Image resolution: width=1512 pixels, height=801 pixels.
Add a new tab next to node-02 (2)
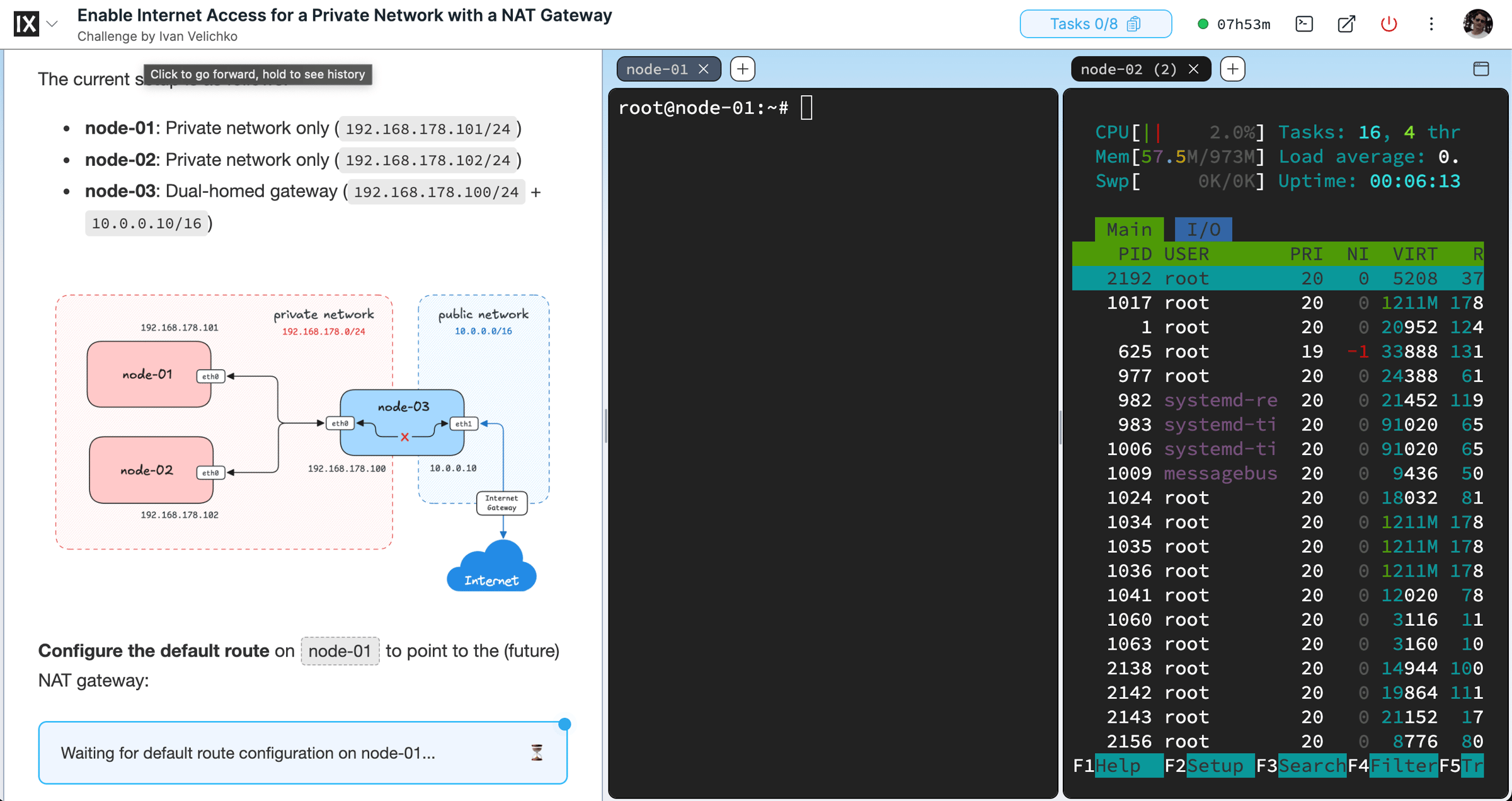(1233, 69)
